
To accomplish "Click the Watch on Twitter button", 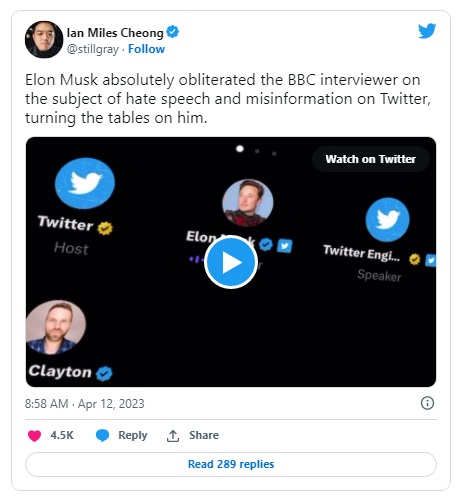I will click(x=371, y=159).
